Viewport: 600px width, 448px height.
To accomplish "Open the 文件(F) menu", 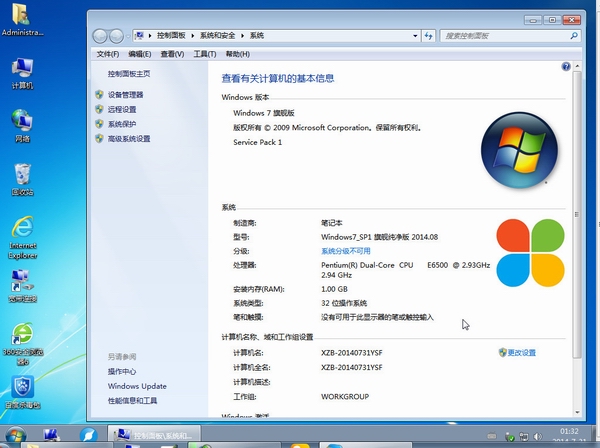I will [108, 54].
